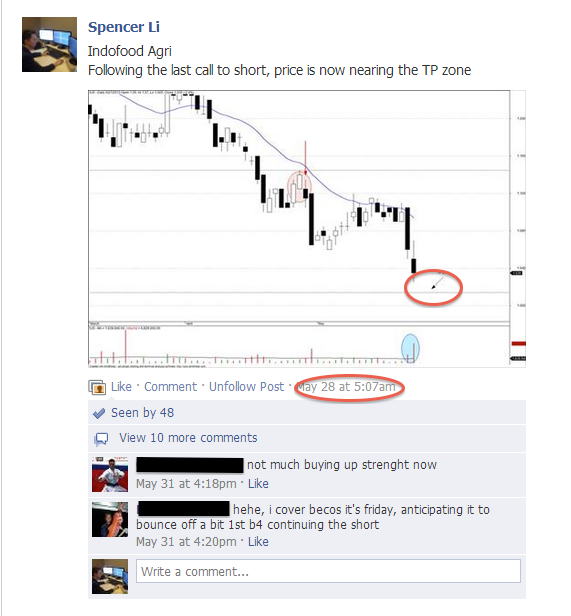Click Seen by 48

(142, 412)
